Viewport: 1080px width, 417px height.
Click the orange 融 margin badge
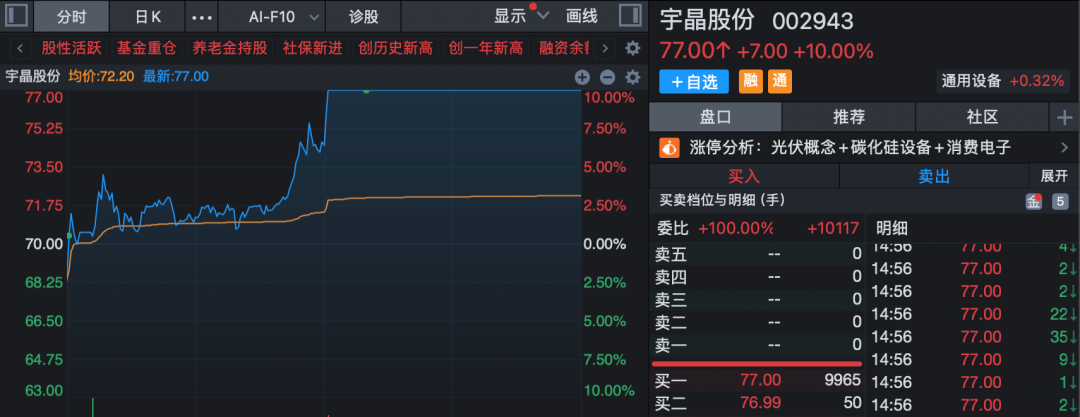(x=749, y=81)
